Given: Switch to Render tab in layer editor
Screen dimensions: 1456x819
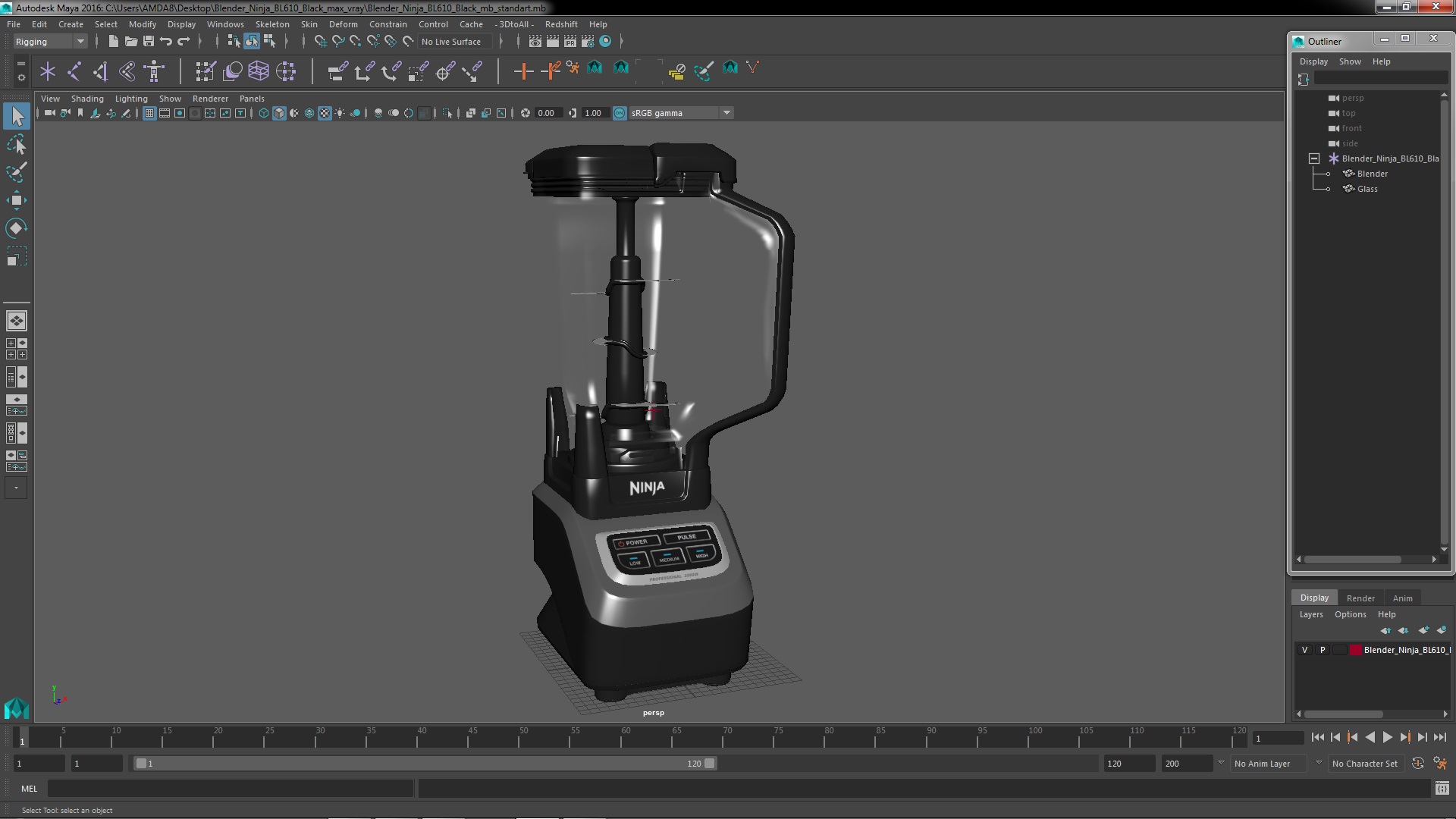Looking at the screenshot, I should [1360, 598].
